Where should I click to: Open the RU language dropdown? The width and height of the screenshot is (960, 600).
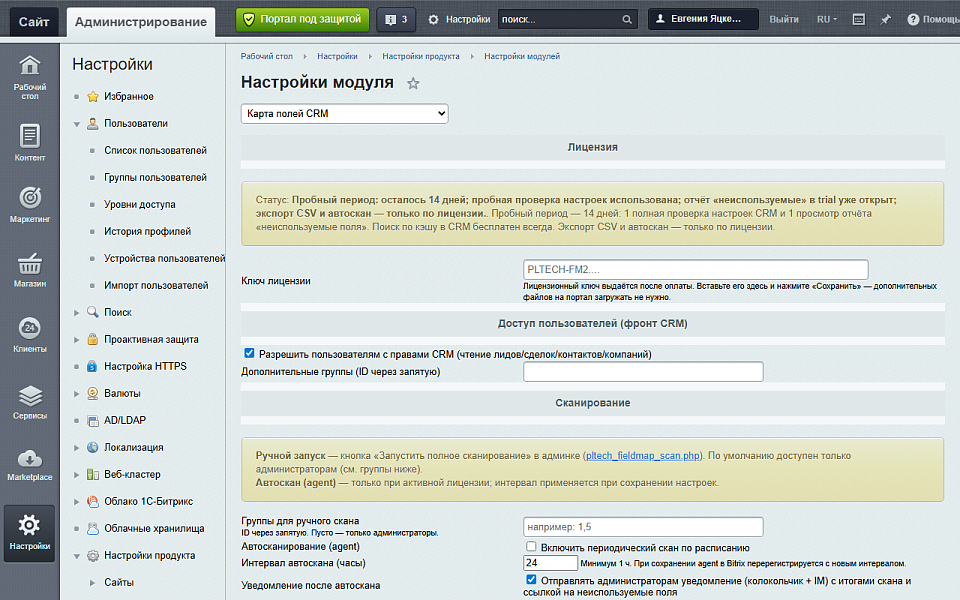point(827,20)
